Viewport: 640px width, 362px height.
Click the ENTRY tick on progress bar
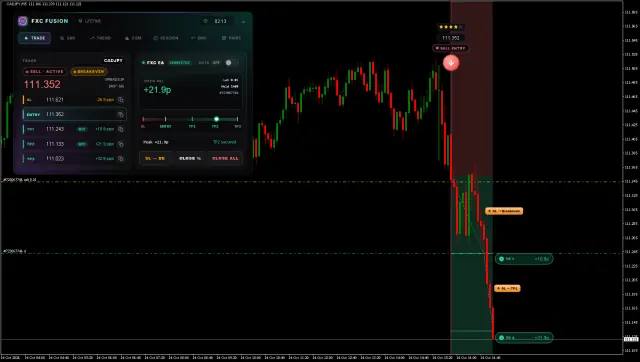(165, 119)
